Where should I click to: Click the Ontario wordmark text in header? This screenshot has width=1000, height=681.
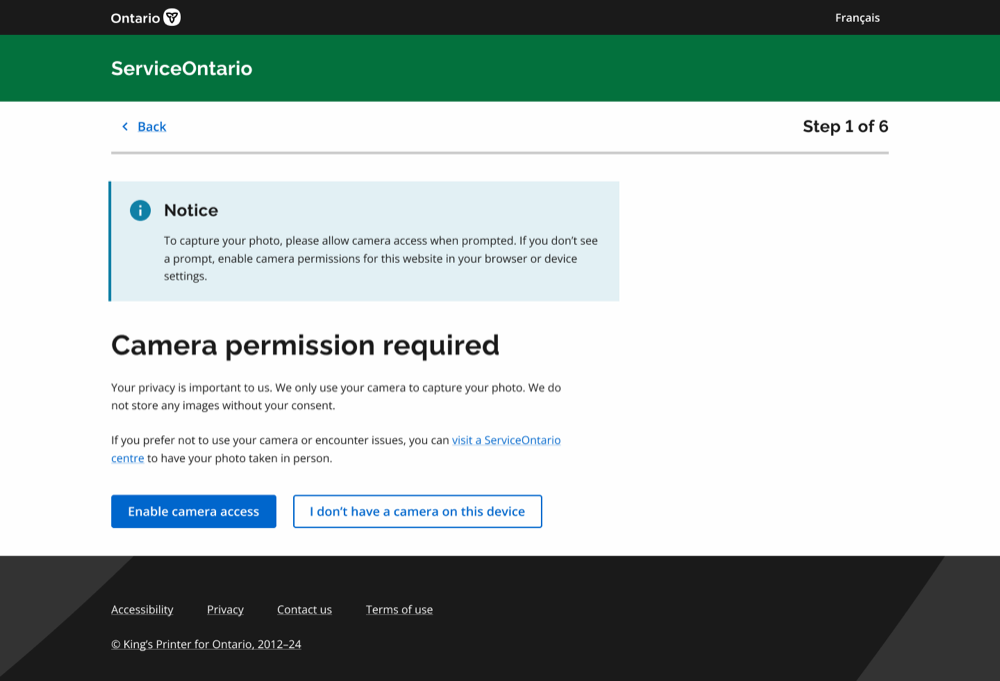135,18
